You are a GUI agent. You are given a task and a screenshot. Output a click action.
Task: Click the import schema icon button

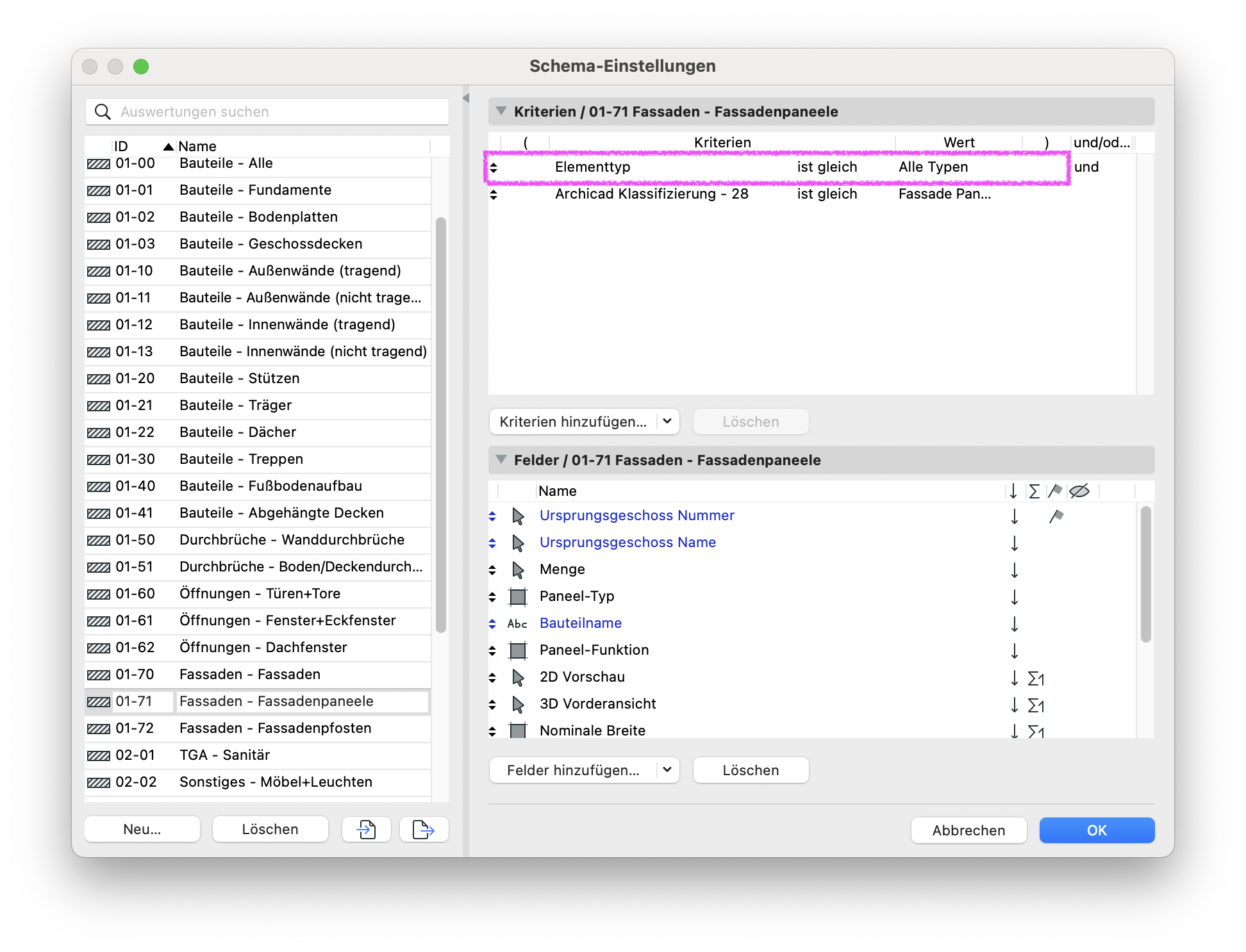point(367,830)
